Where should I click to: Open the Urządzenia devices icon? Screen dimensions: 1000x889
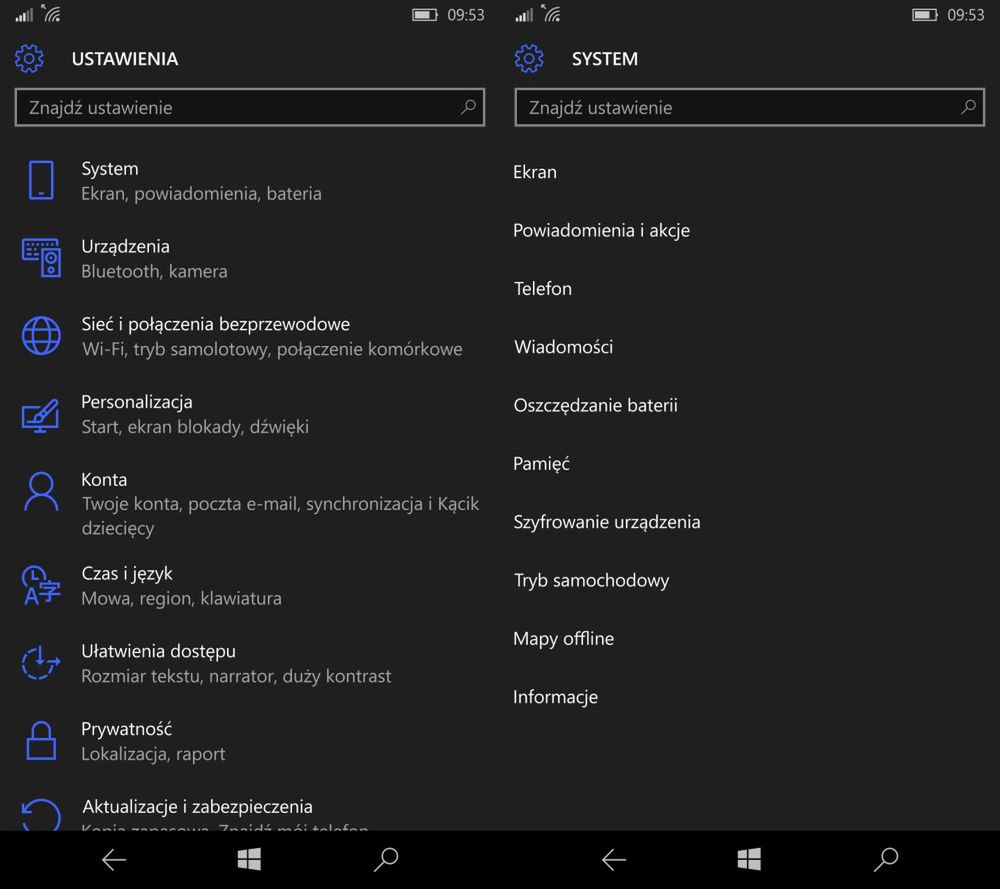coord(41,258)
